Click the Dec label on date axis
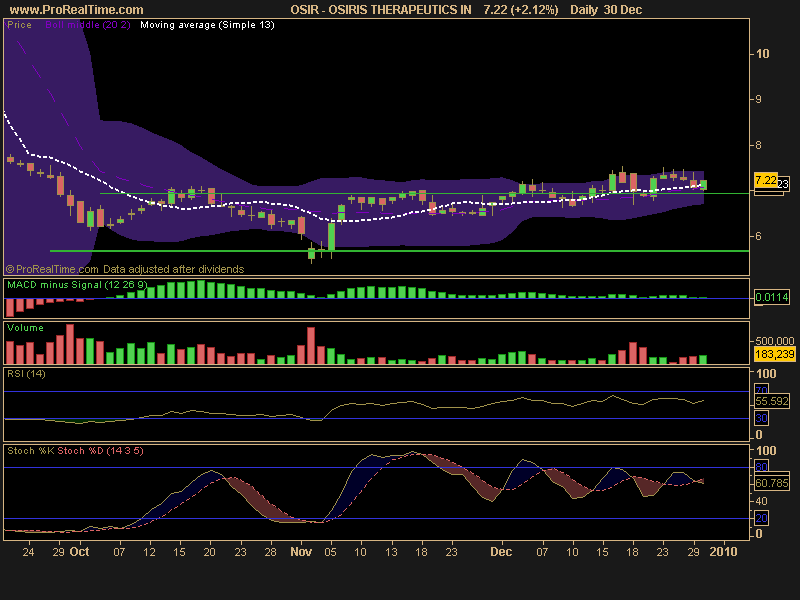This screenshot has height=600, width=800. pos(501,552)
